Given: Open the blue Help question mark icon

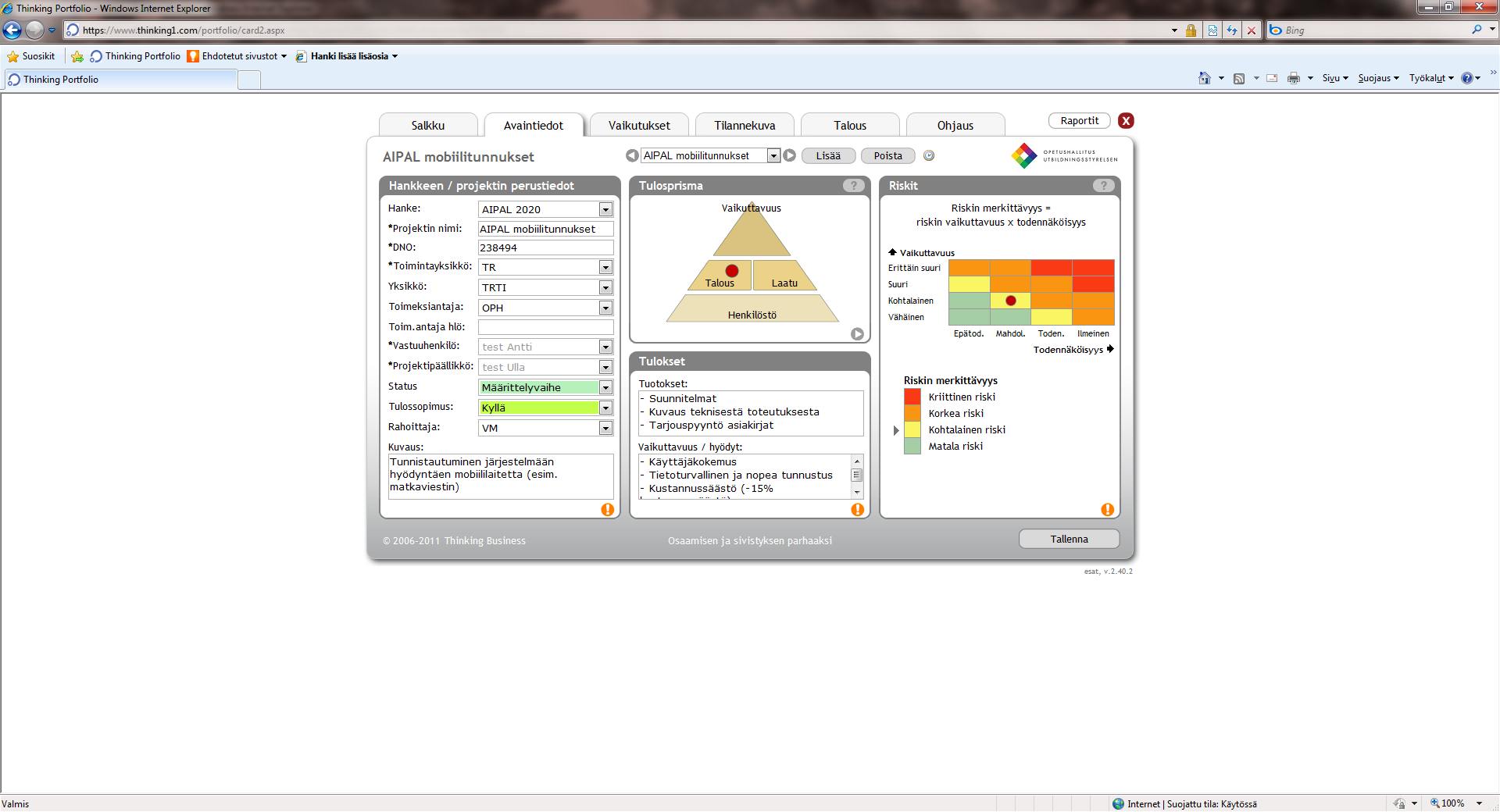Looking at the screenshot, I should pyautogui.click(x=1467, y=78).
